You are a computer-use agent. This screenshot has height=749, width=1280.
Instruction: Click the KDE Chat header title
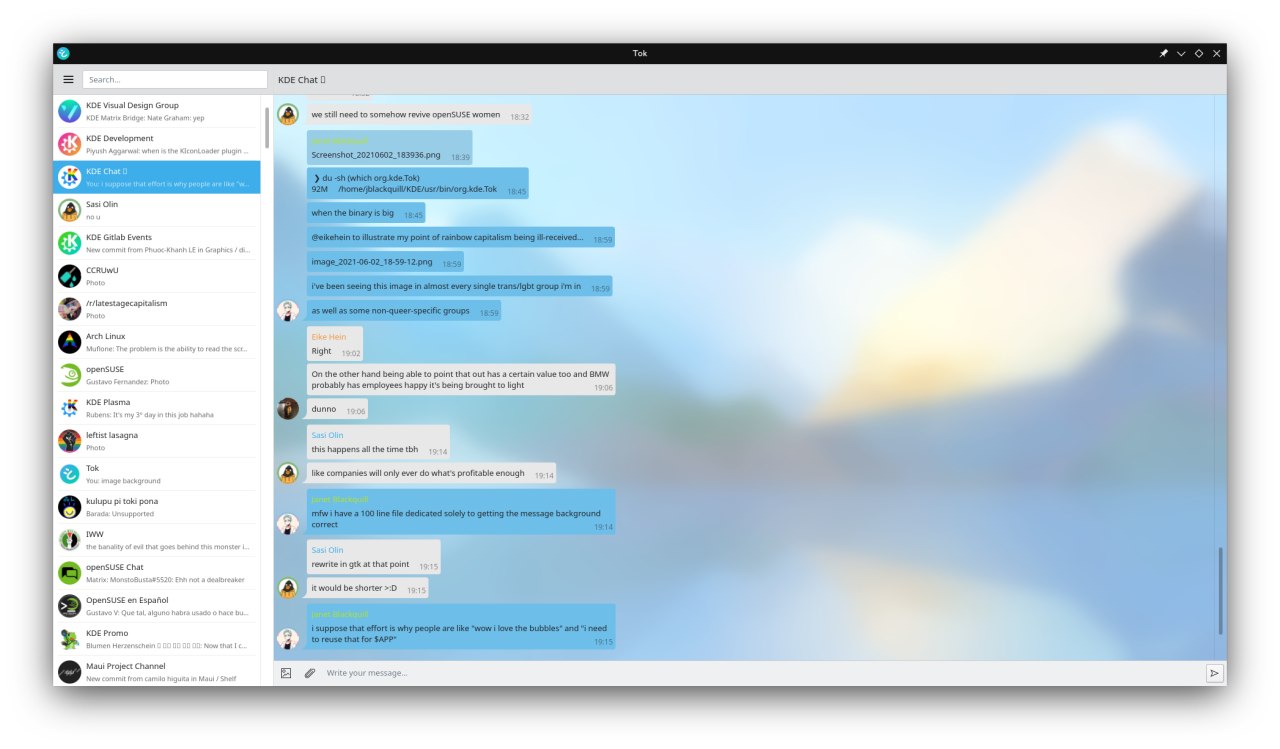(x=301, y=79)
